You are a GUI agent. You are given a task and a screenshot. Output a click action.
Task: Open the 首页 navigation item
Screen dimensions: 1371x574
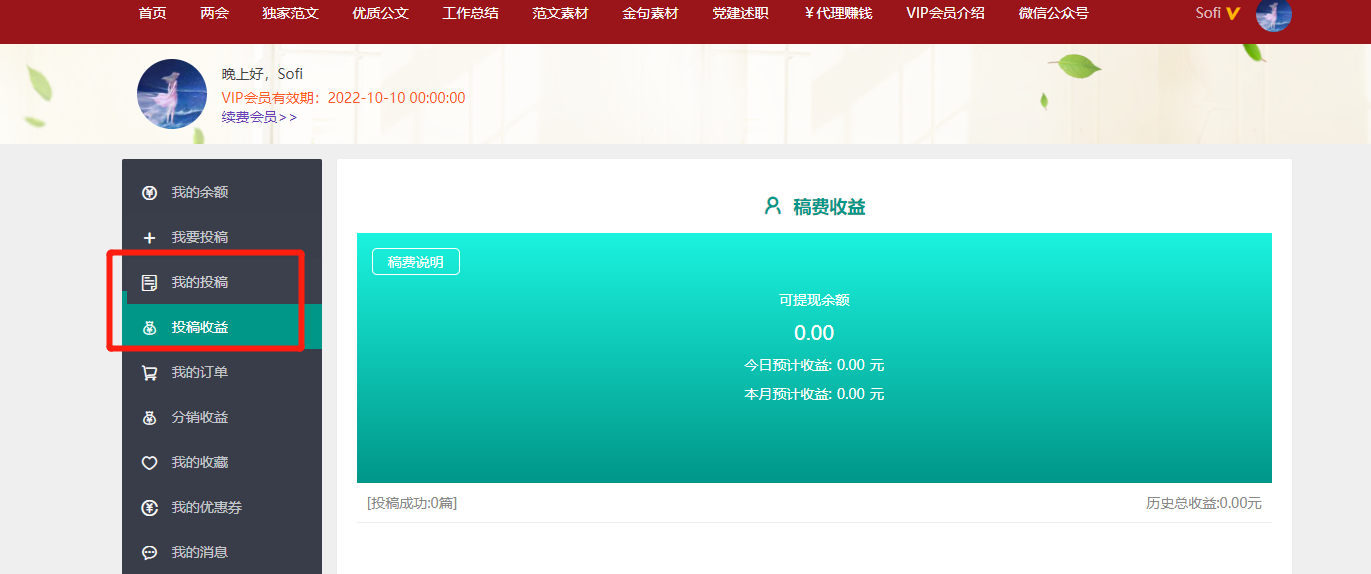coord(152,14)
